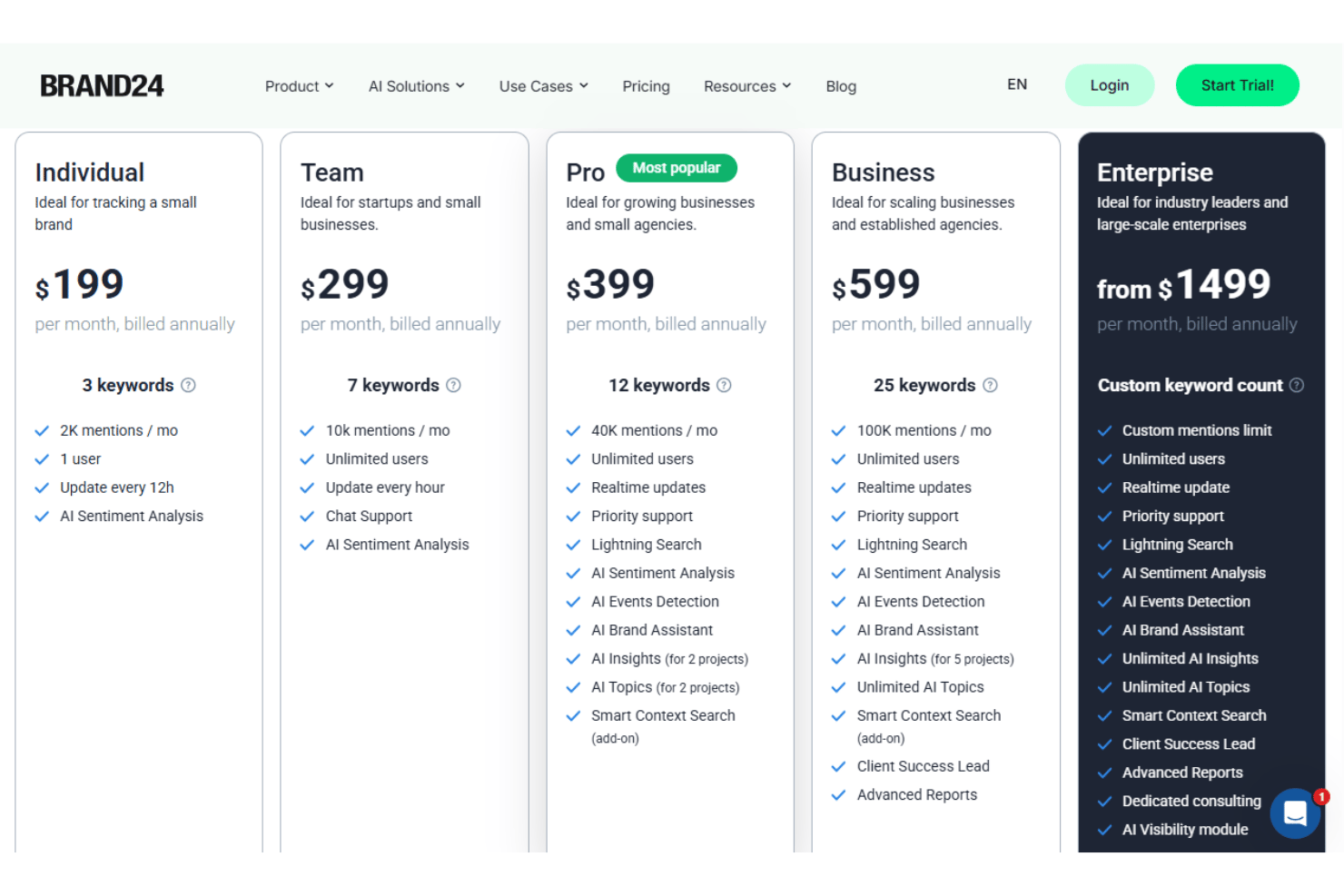Click the $299 price
Image resolution: width=1344 pixels, height=896 pixels.
(x=345, y=285)
